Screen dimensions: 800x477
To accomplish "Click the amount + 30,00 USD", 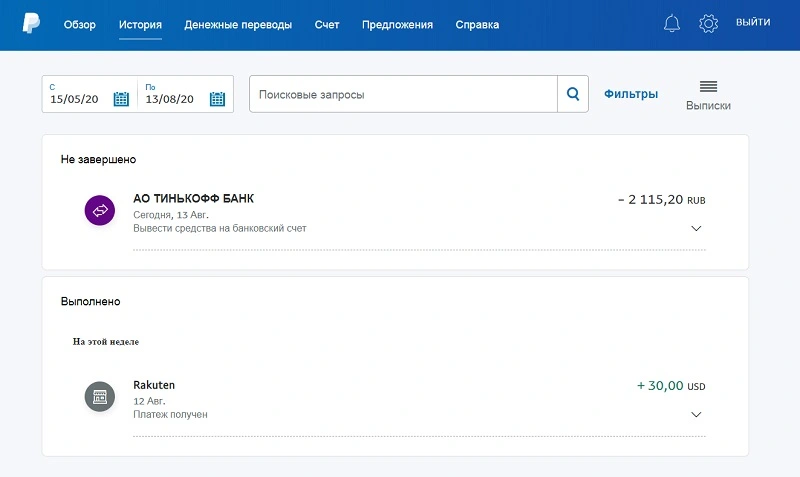I will coord(671,386).
